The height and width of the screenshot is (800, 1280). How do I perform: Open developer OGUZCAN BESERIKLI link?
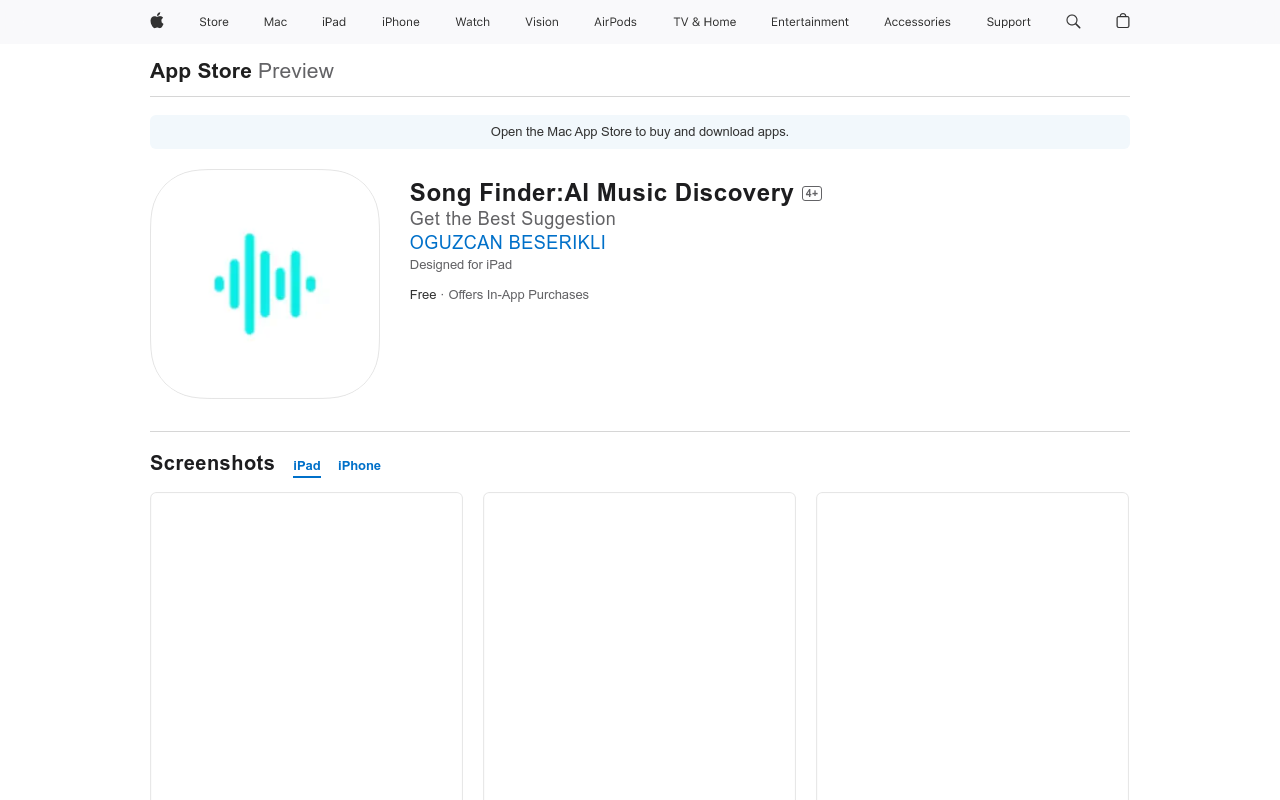[508, 242]
